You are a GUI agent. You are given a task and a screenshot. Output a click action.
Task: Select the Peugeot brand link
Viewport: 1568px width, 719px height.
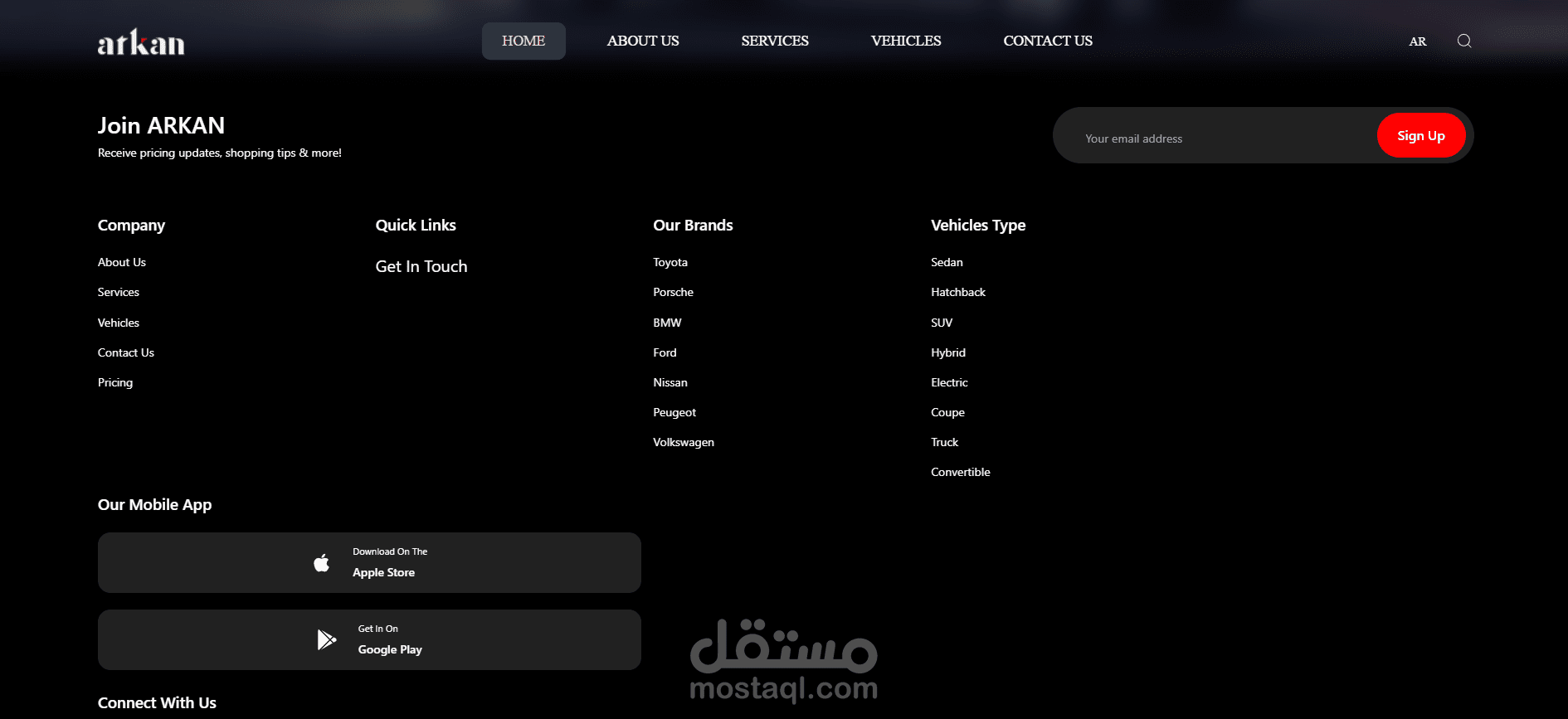tap(674, 412)
